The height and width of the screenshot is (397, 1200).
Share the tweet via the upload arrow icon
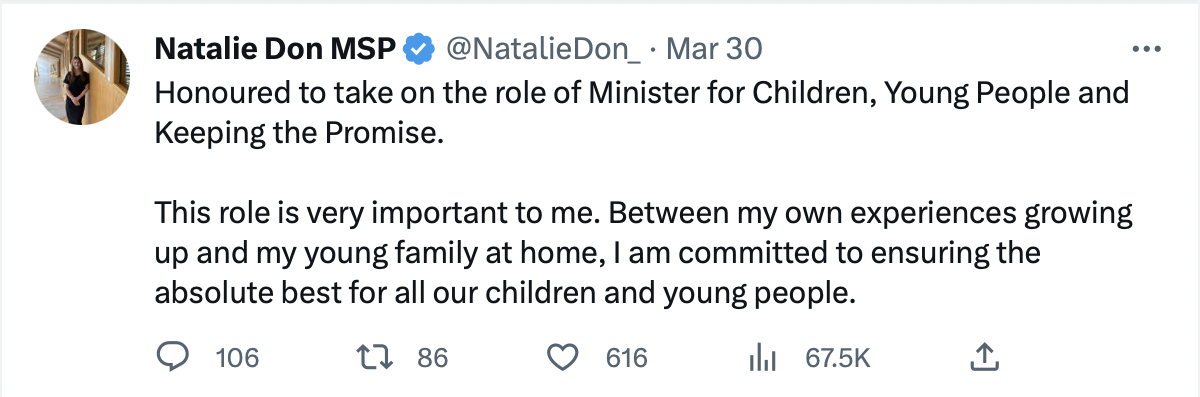[x=984, y=356]
